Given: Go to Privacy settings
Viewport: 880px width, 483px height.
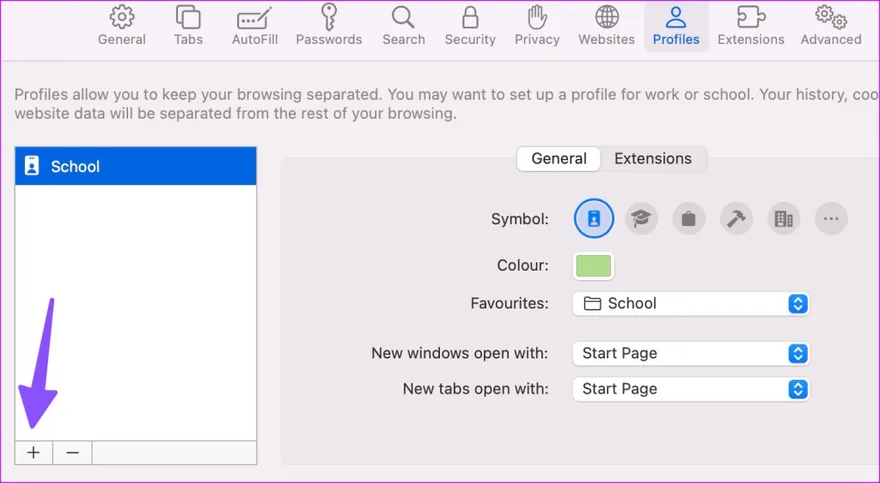Looking at the screenshot, I should pyautogui.click(x=537, y=26).
